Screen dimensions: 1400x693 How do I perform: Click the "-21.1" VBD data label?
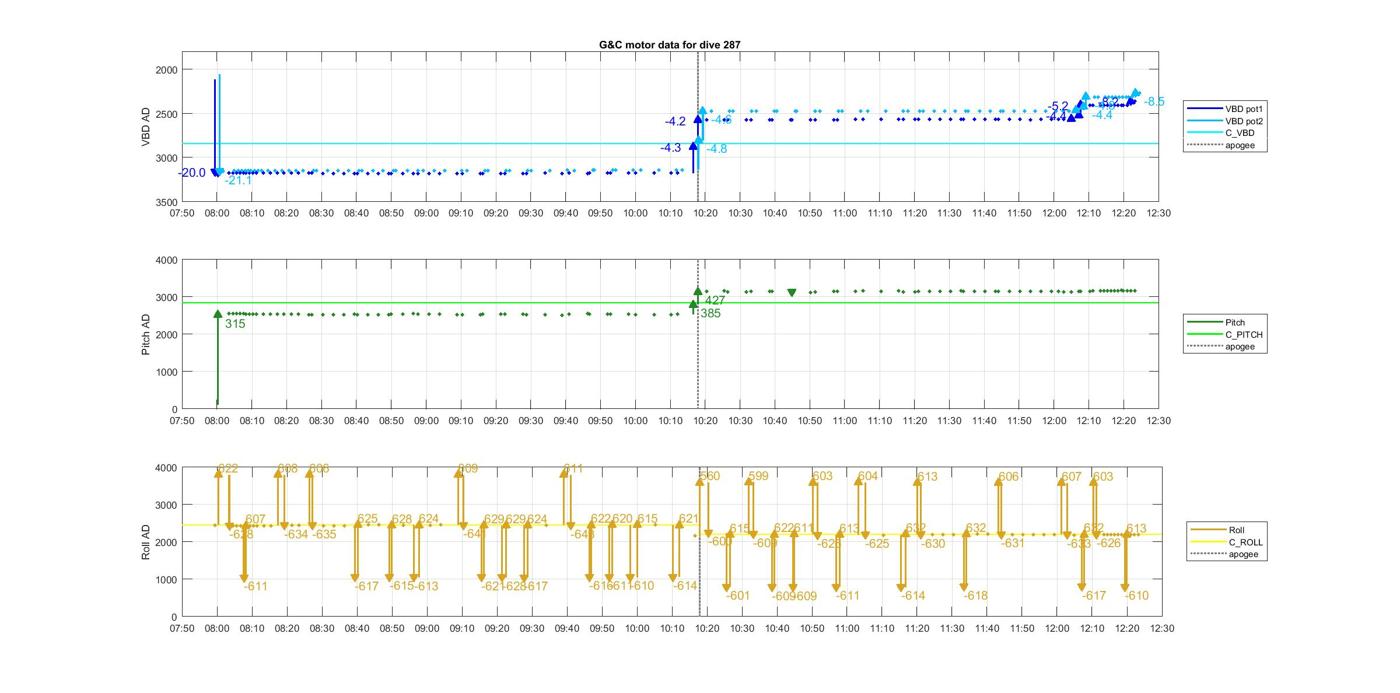[238, 181]
